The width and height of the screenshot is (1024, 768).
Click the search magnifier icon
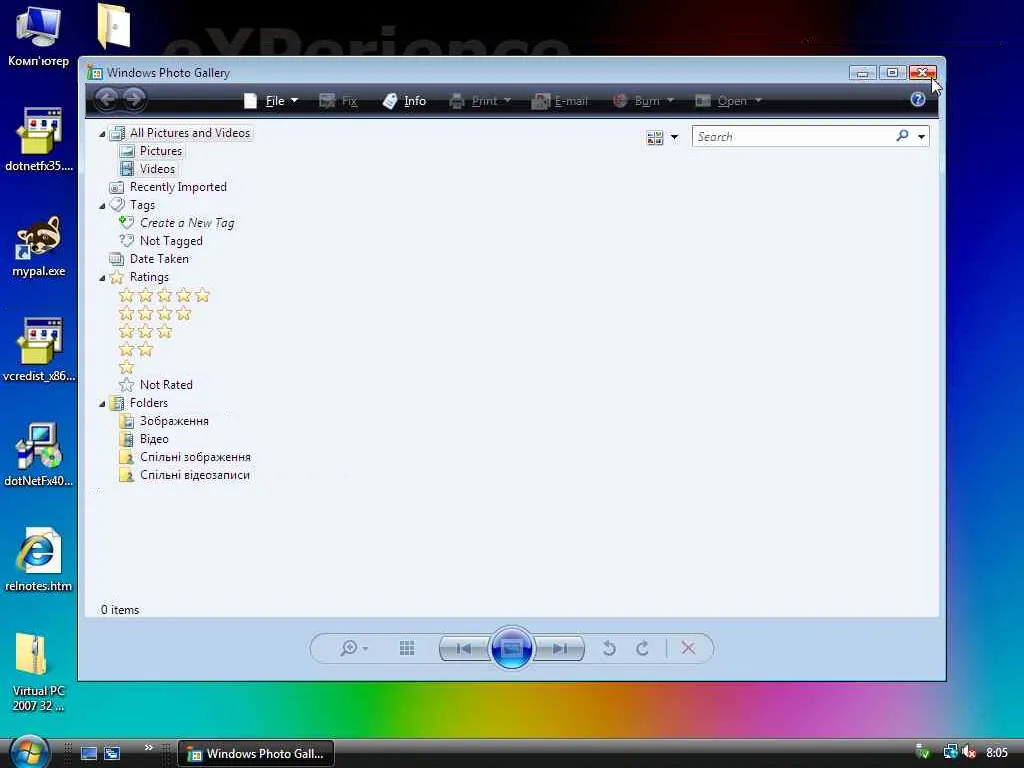pos(902,136)
